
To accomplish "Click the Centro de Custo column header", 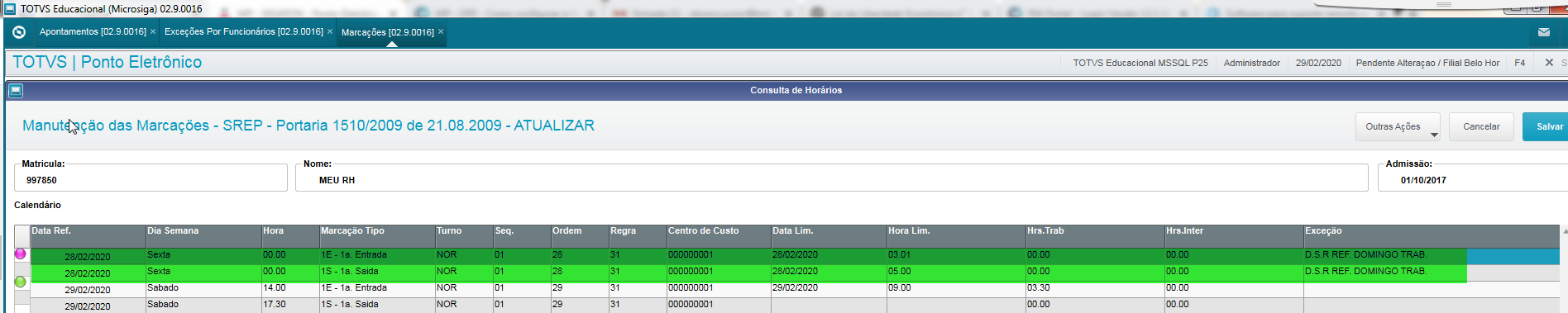I will coord(719,236).
